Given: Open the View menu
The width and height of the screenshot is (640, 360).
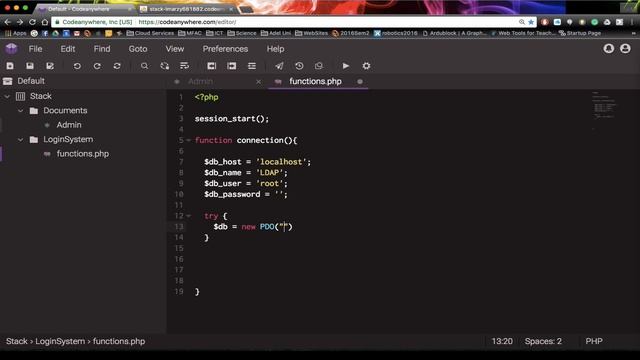Looking at the screenshot, I should (175, 49).
